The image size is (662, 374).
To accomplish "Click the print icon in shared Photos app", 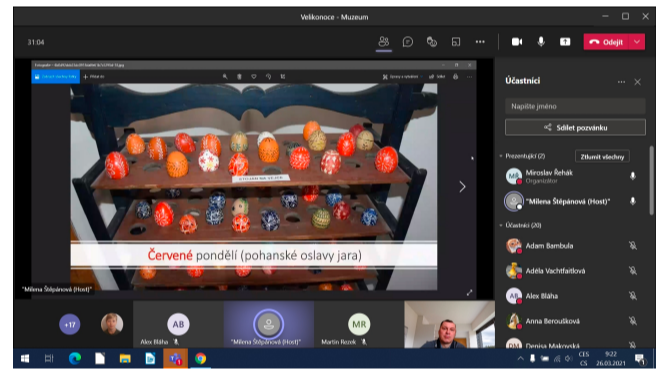I will pyautogui.click(x=455, y=77).
